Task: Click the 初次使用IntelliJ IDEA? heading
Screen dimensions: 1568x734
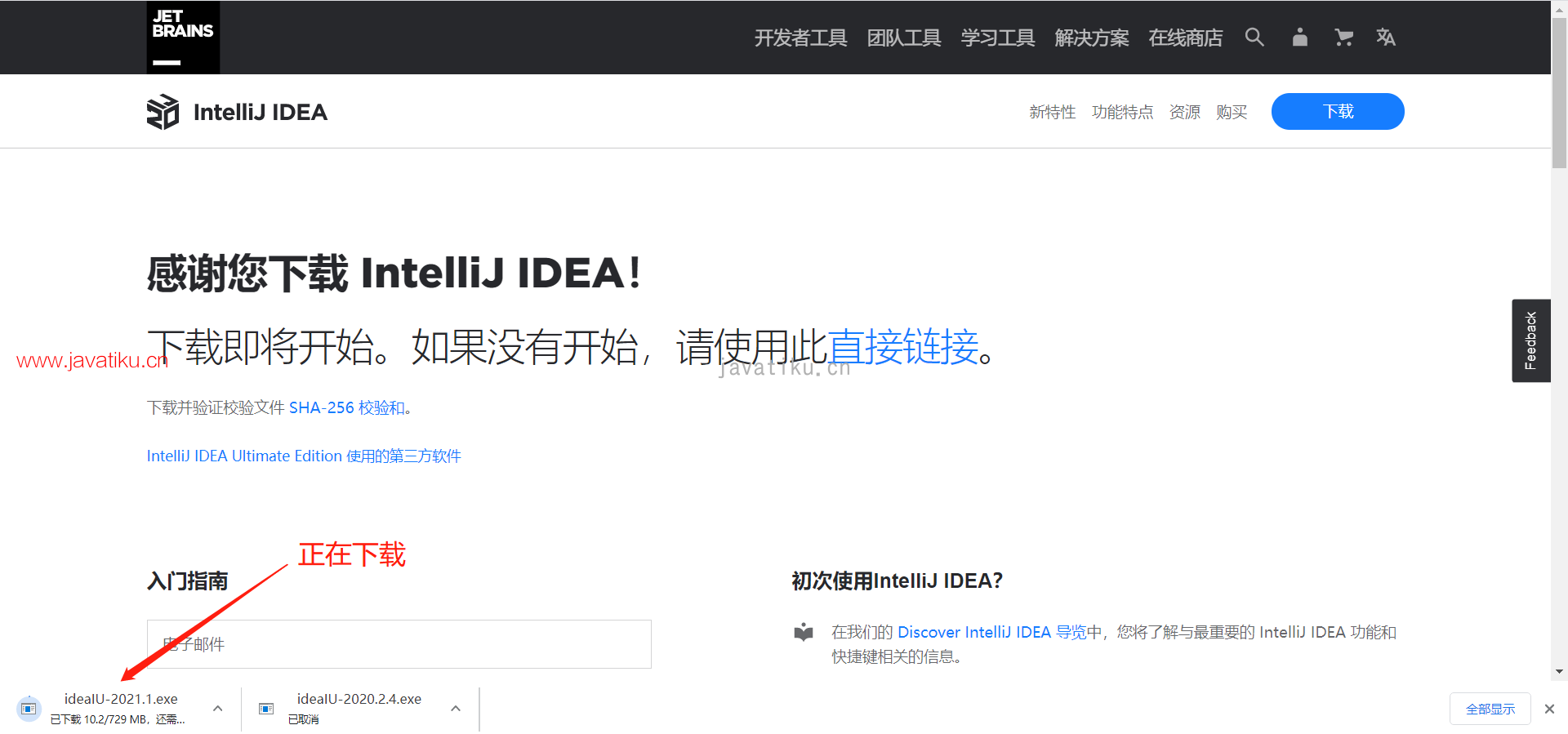Action: pos(897,581)
